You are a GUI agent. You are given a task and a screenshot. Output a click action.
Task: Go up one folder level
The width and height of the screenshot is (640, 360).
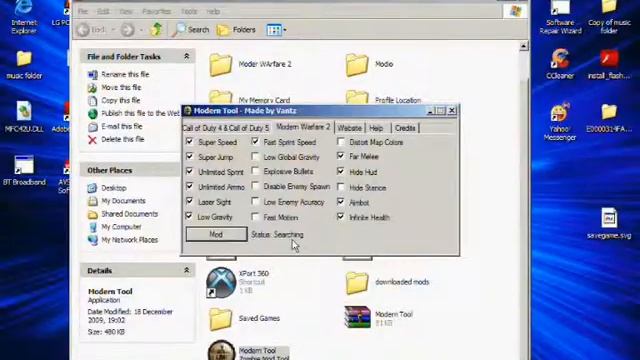click(156, 29)
